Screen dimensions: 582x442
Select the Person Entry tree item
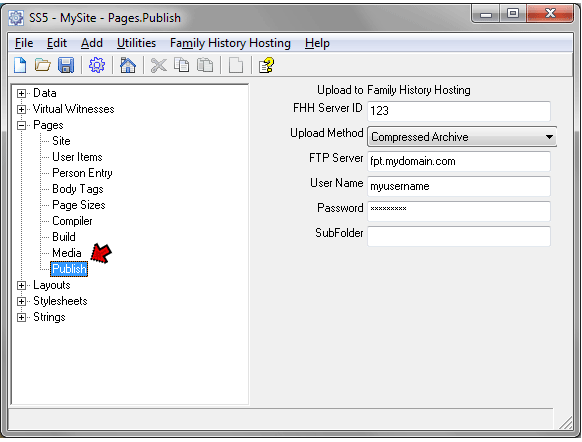coord(82,173)
